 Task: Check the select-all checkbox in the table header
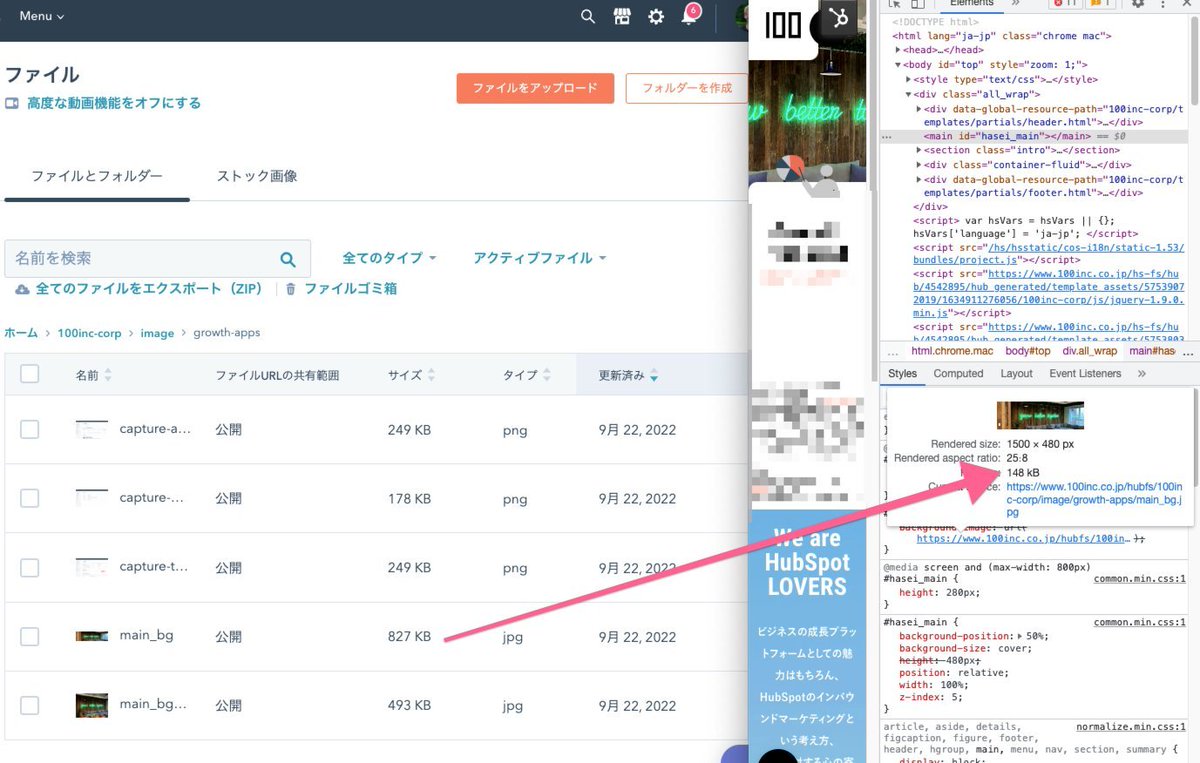(29, 372)
